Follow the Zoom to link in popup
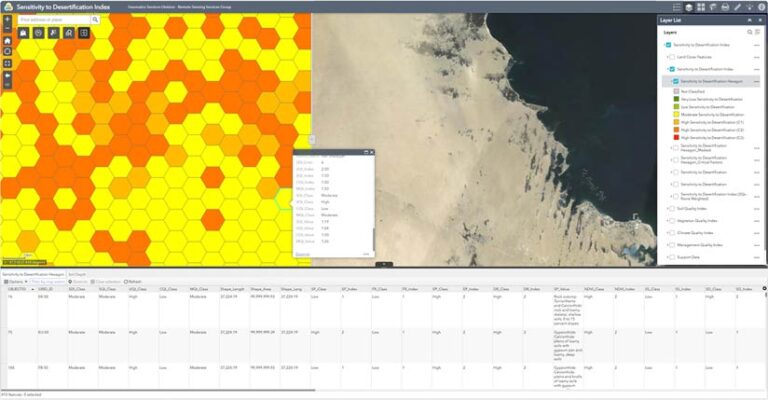This screenshot has width=768, height=400. [302, 254]
